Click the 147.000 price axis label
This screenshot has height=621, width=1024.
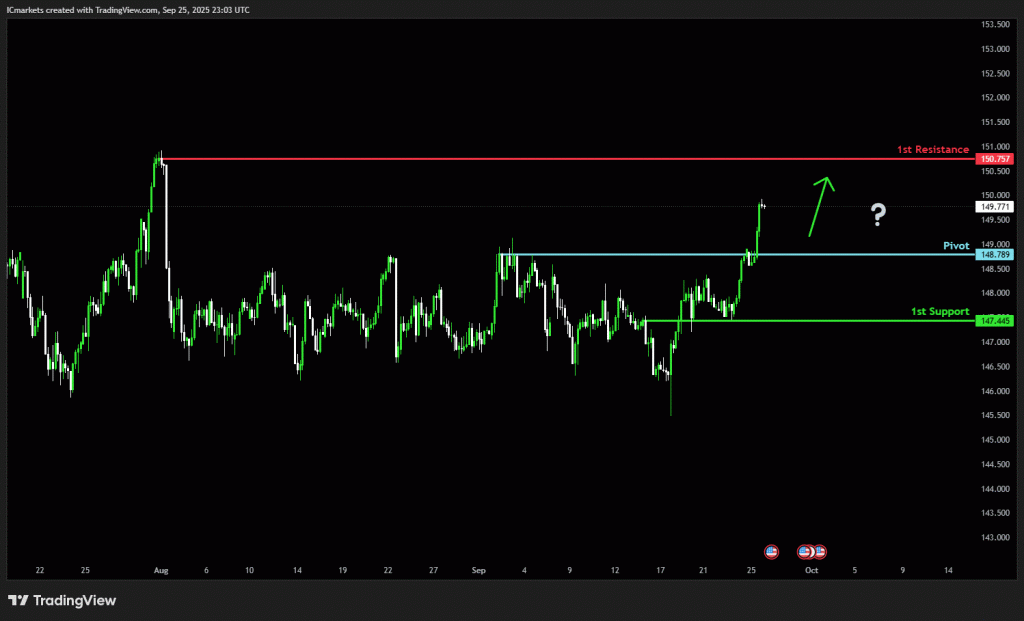pos(995,342)
